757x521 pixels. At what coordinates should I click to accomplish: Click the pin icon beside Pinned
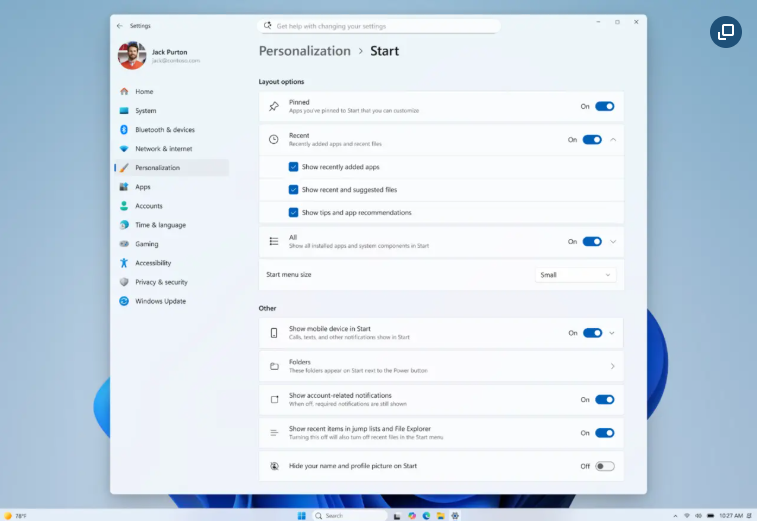tap(274, 106)
